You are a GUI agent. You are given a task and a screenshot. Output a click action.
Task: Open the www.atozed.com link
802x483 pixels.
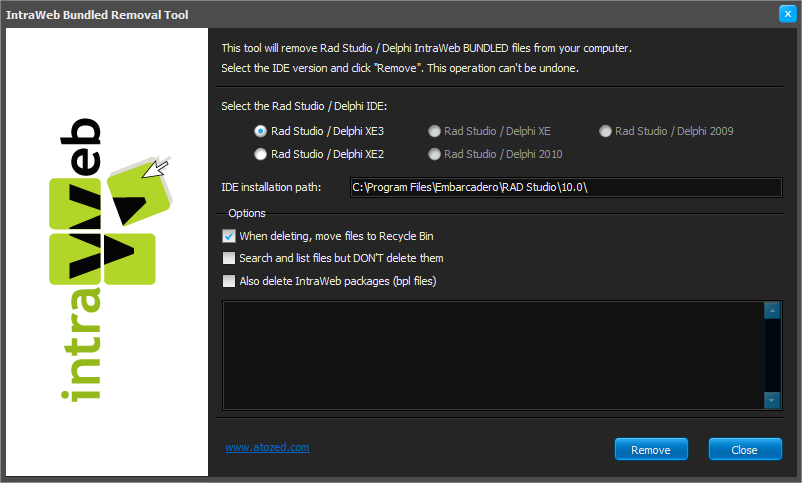[267, 448]
